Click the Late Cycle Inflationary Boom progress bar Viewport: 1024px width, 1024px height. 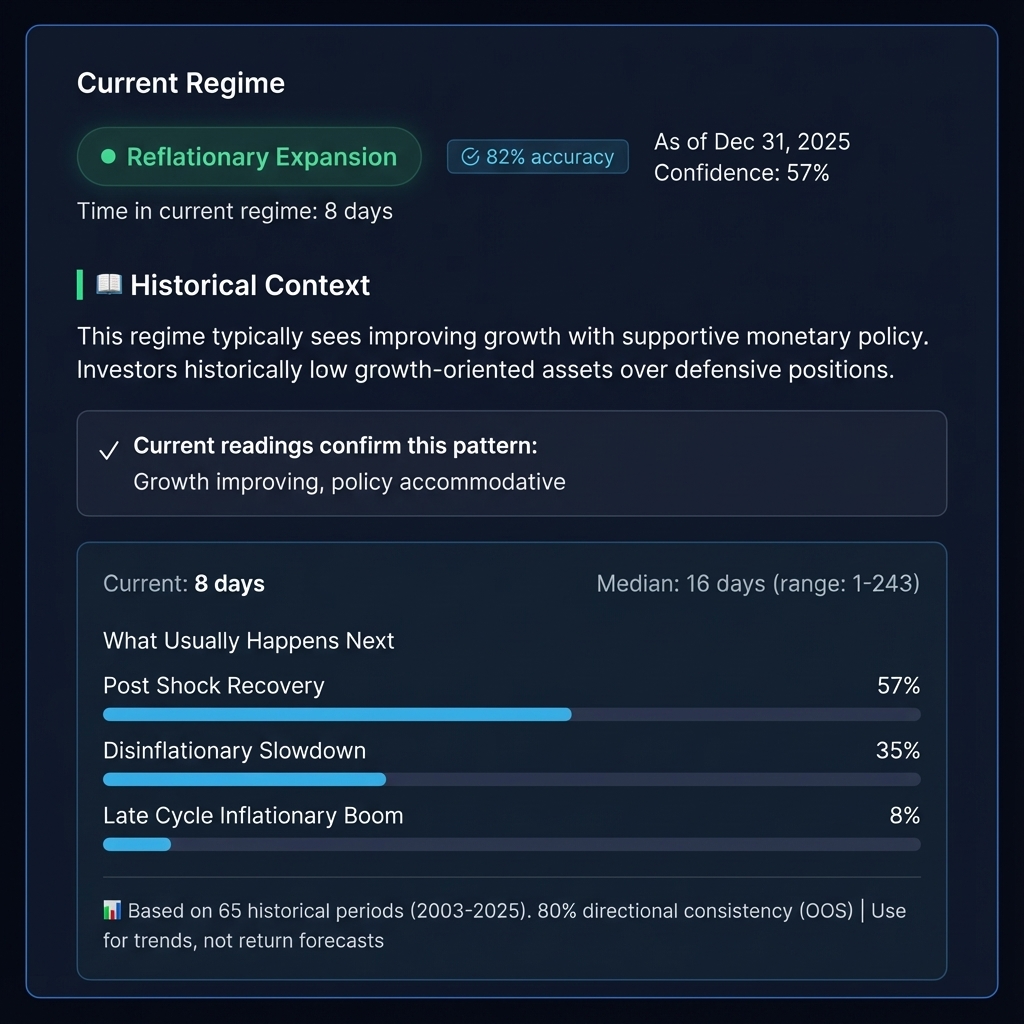pos(511,844)
